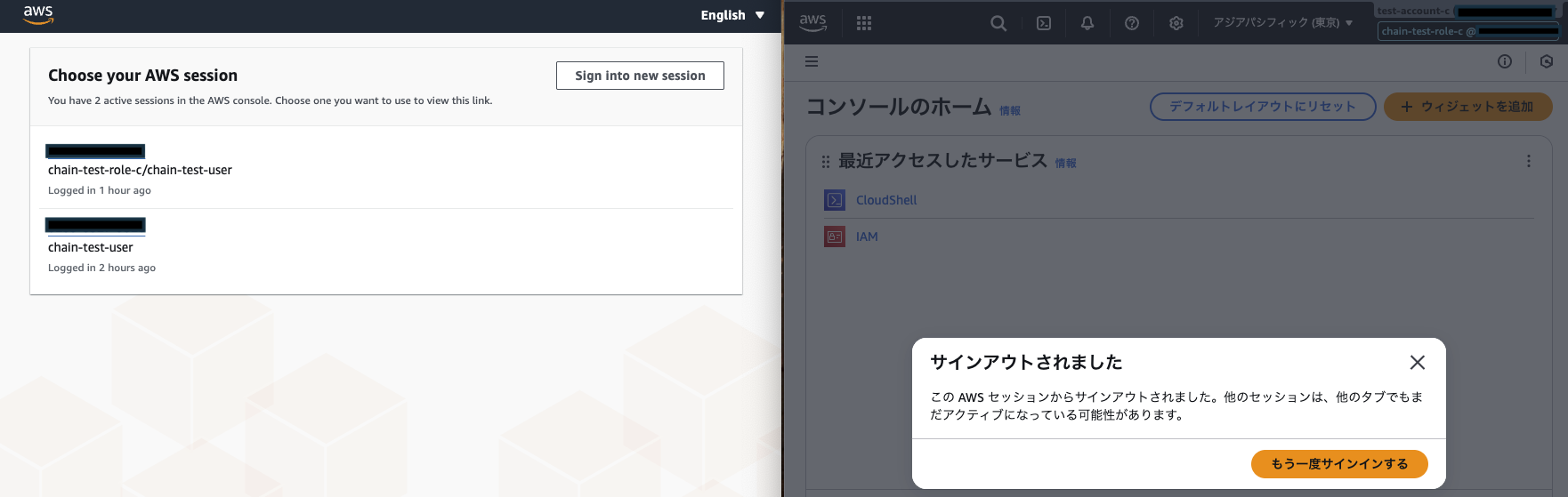Click the search magnifier icon
Image resolution: width=1568 pixels, height=497 pixels.
tap(998, 23)
